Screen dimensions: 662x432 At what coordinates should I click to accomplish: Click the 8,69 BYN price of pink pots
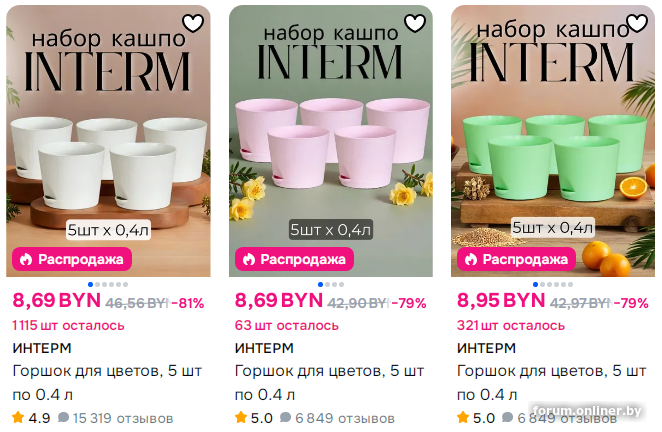[x=279, y=301]
